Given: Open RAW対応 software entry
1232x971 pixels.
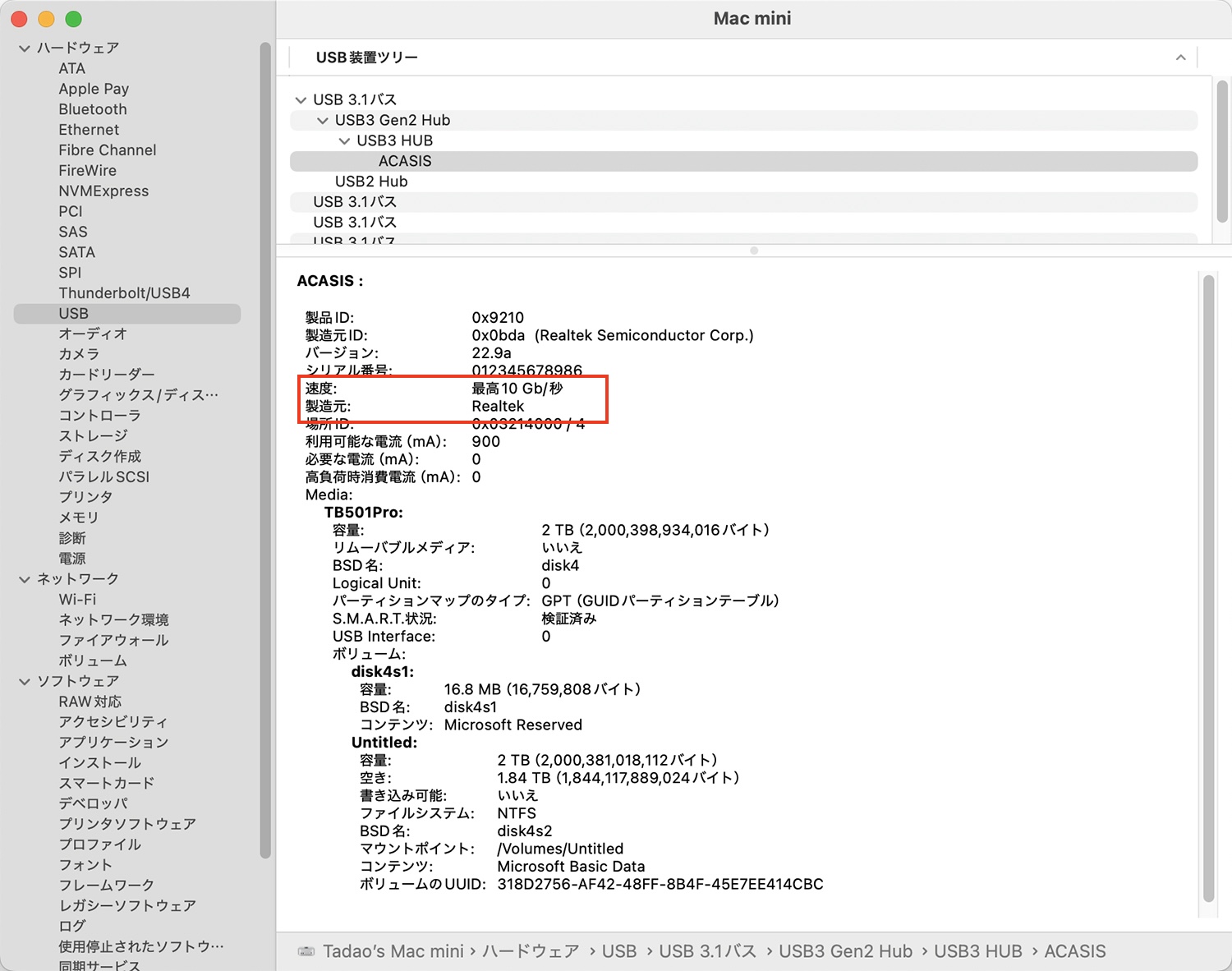Looking at the screenshot, I should 90,702.
